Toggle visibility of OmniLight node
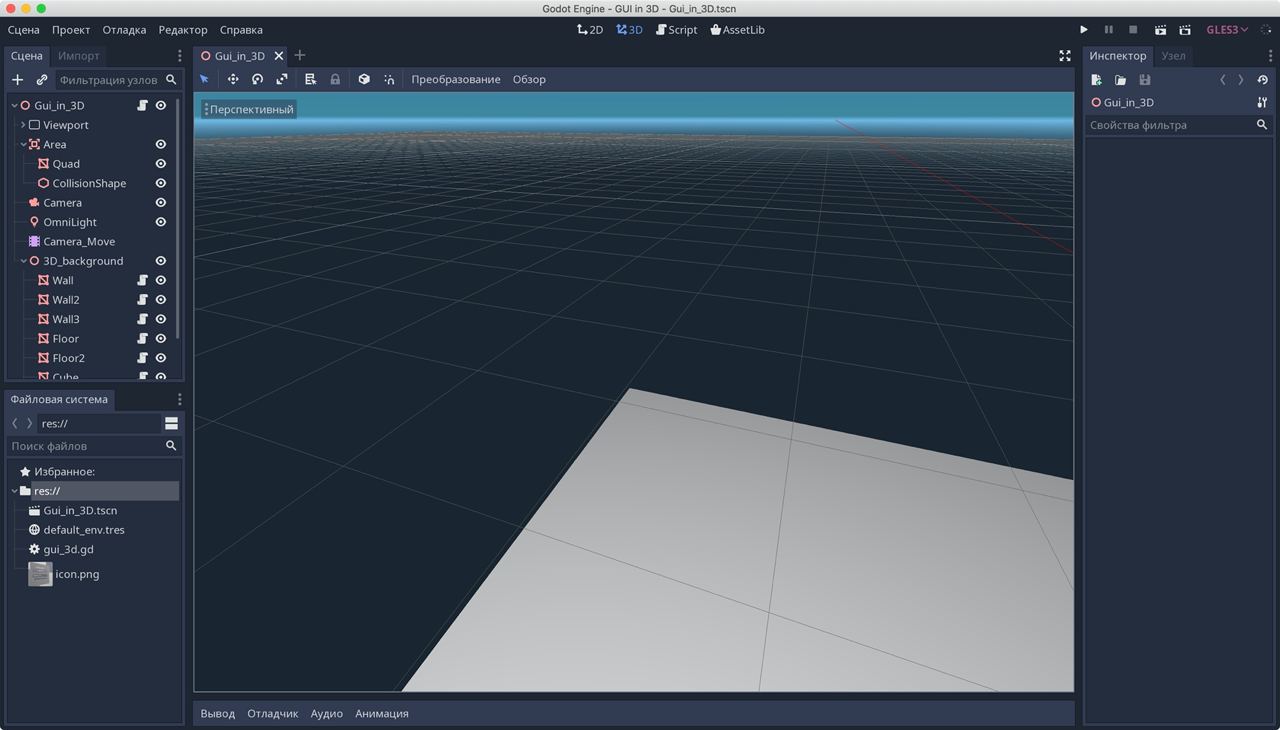The height and width of the screenshot is (730, 1280). tap(160, 222)
